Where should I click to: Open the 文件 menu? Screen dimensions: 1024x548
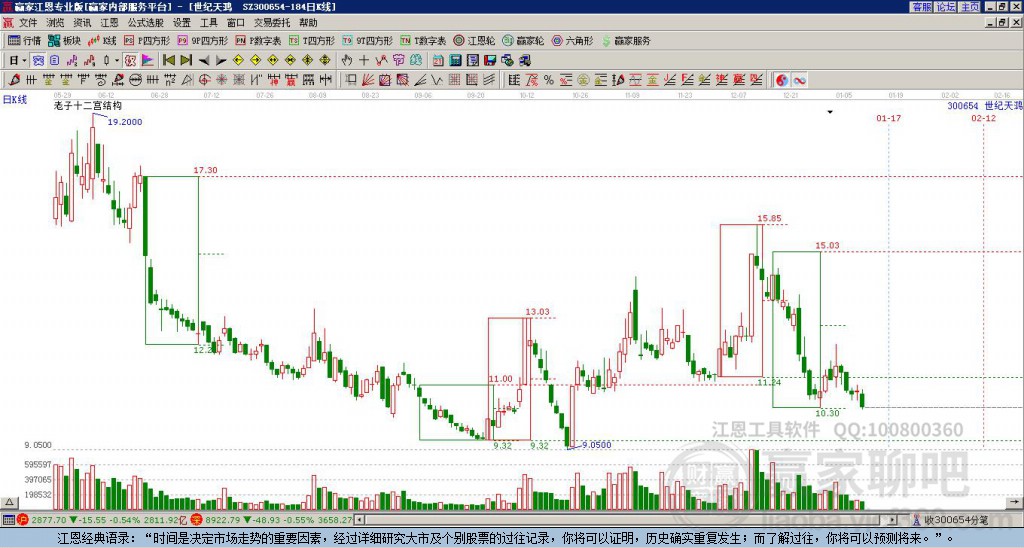[x=28, y=23]
